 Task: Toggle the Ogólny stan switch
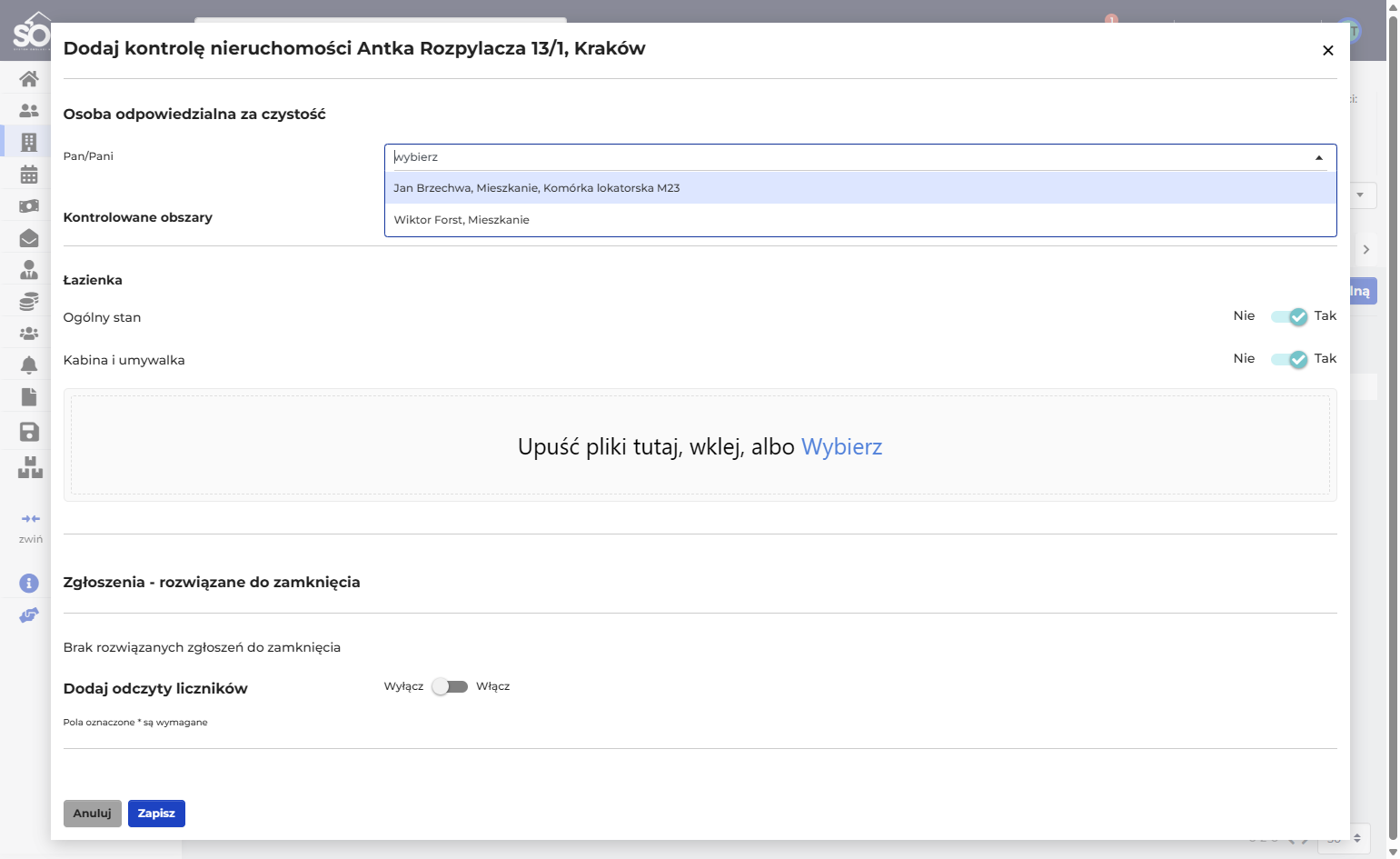pos(1288,316)
